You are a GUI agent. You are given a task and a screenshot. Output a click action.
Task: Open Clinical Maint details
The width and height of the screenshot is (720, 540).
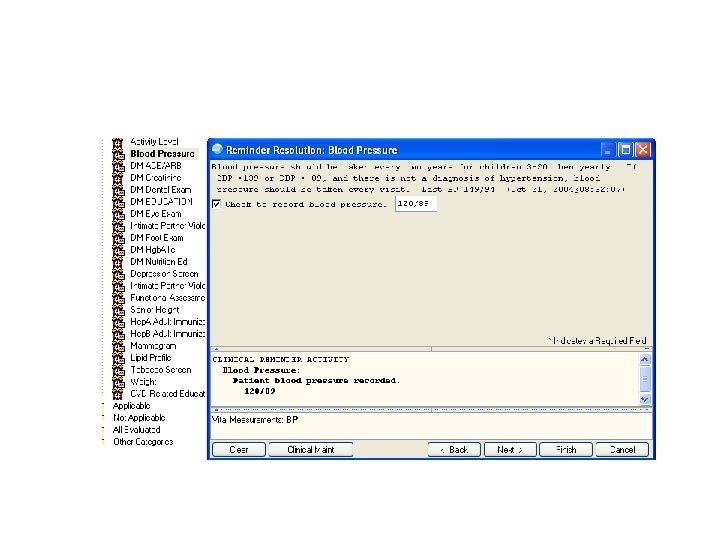(x=311, y=450)
